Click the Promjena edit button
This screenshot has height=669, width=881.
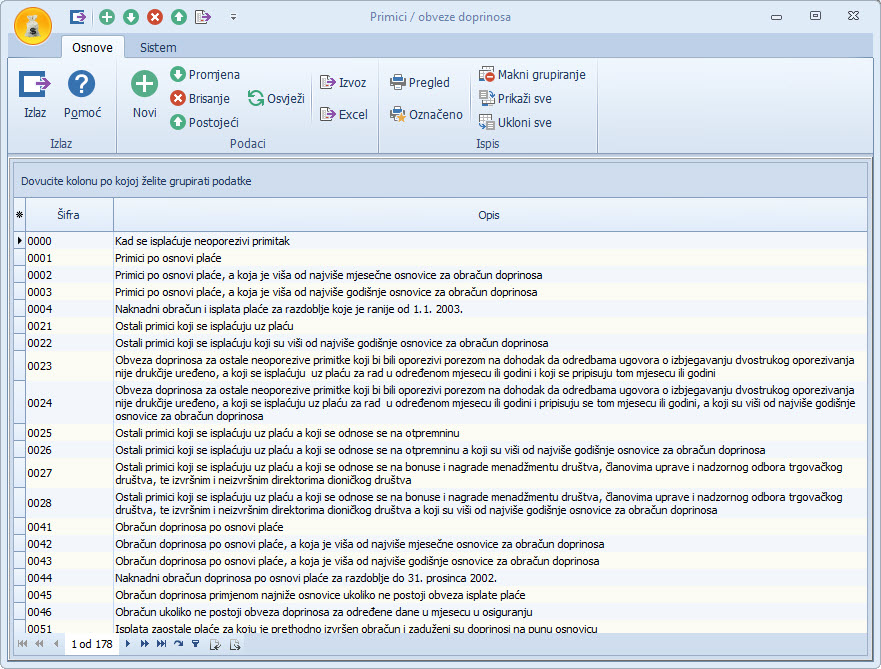click(204, 75)
